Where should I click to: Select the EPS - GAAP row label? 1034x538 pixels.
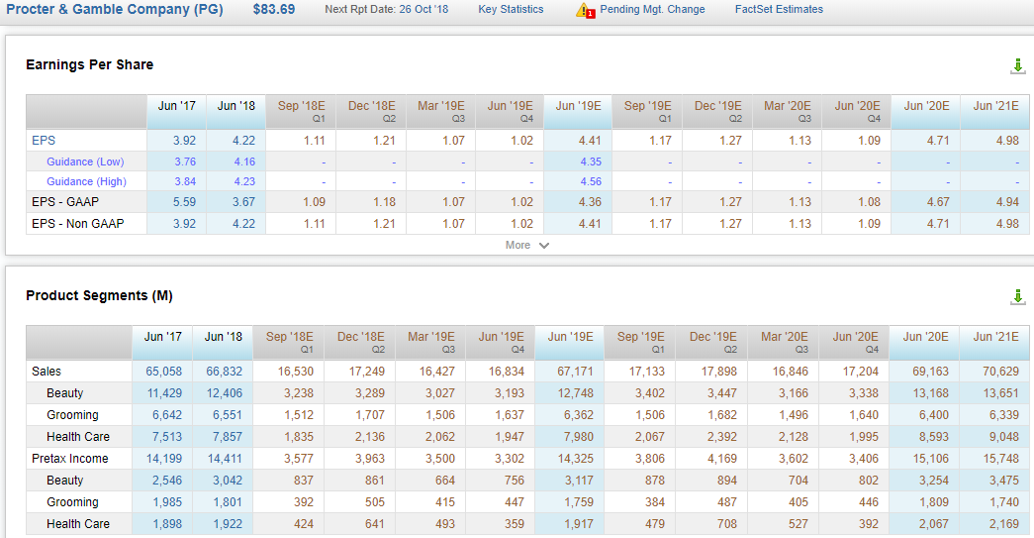65,202
